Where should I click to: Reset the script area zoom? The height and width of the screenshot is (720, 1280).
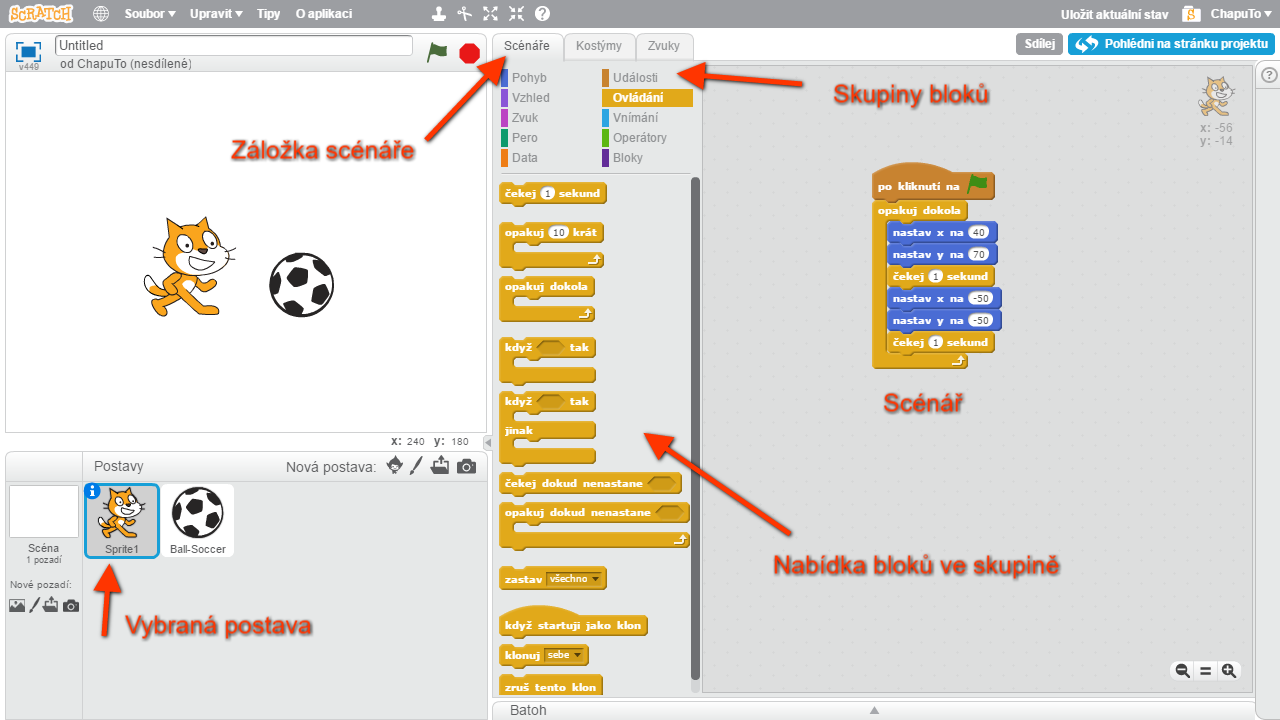[x=1206, y=671]
